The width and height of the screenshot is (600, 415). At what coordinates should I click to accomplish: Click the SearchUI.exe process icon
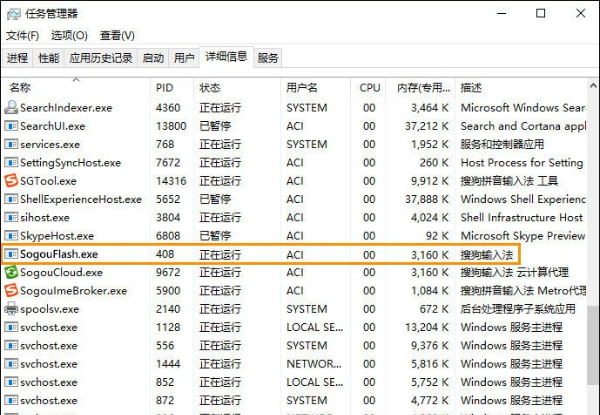coord(11,126)
